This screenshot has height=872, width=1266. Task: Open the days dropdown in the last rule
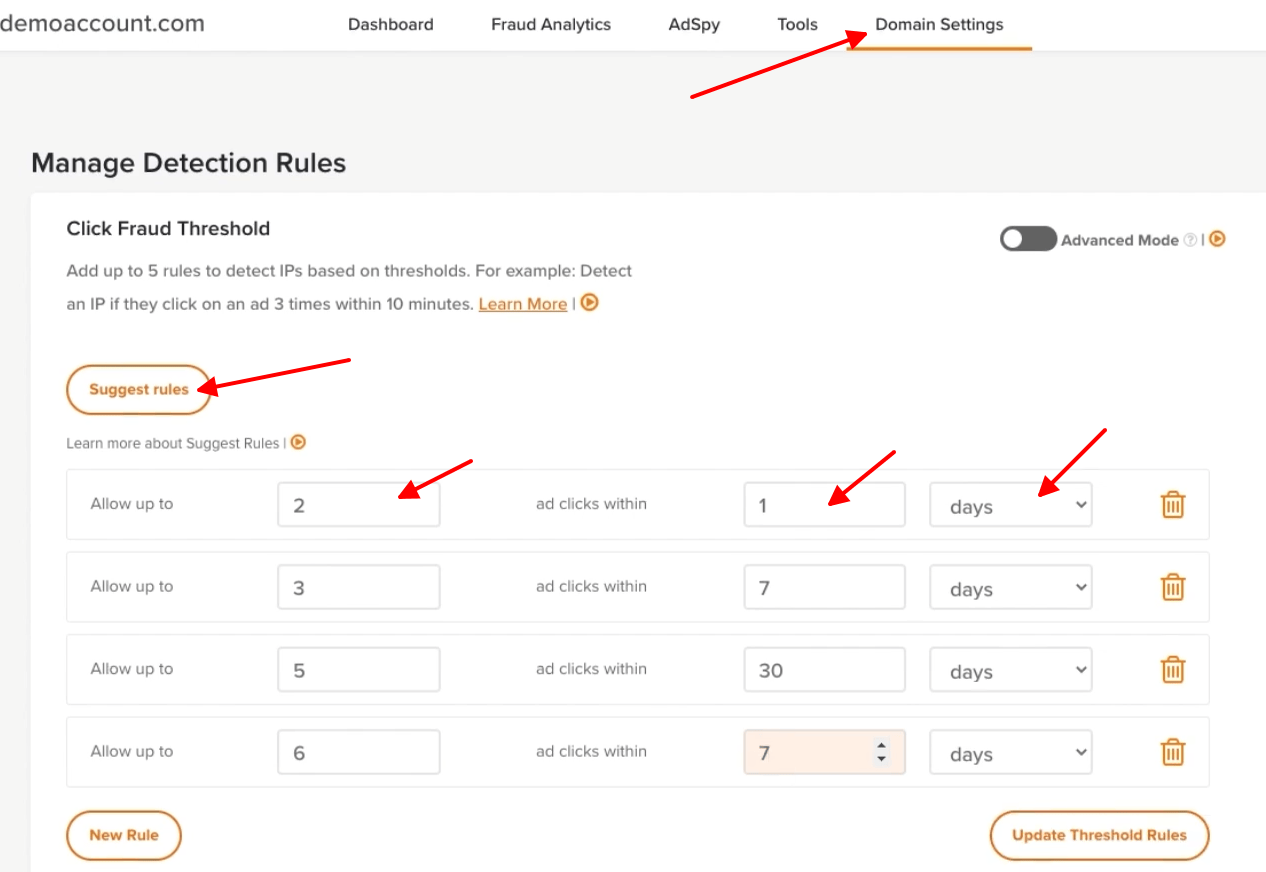[x=1010, y=752]
